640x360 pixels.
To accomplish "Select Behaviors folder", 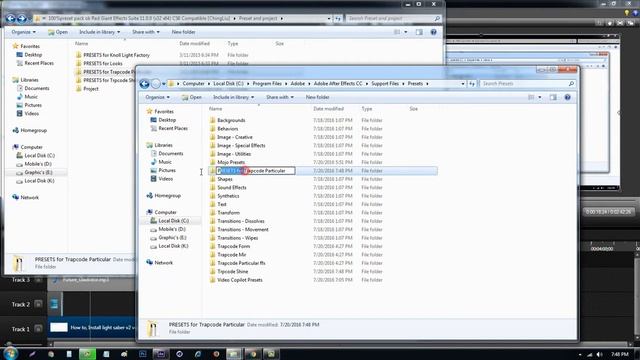I will [x=227, y=129].
